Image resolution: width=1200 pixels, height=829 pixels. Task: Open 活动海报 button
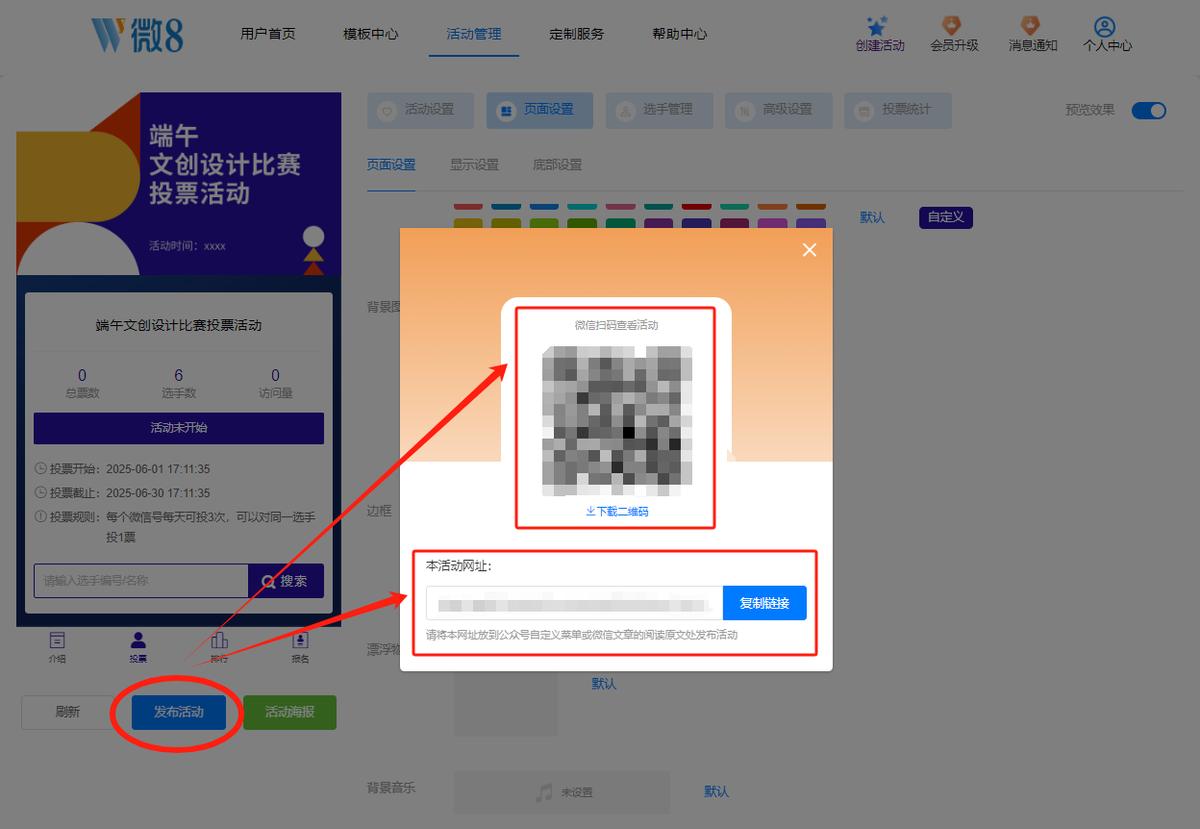click(x=290, y=712)
